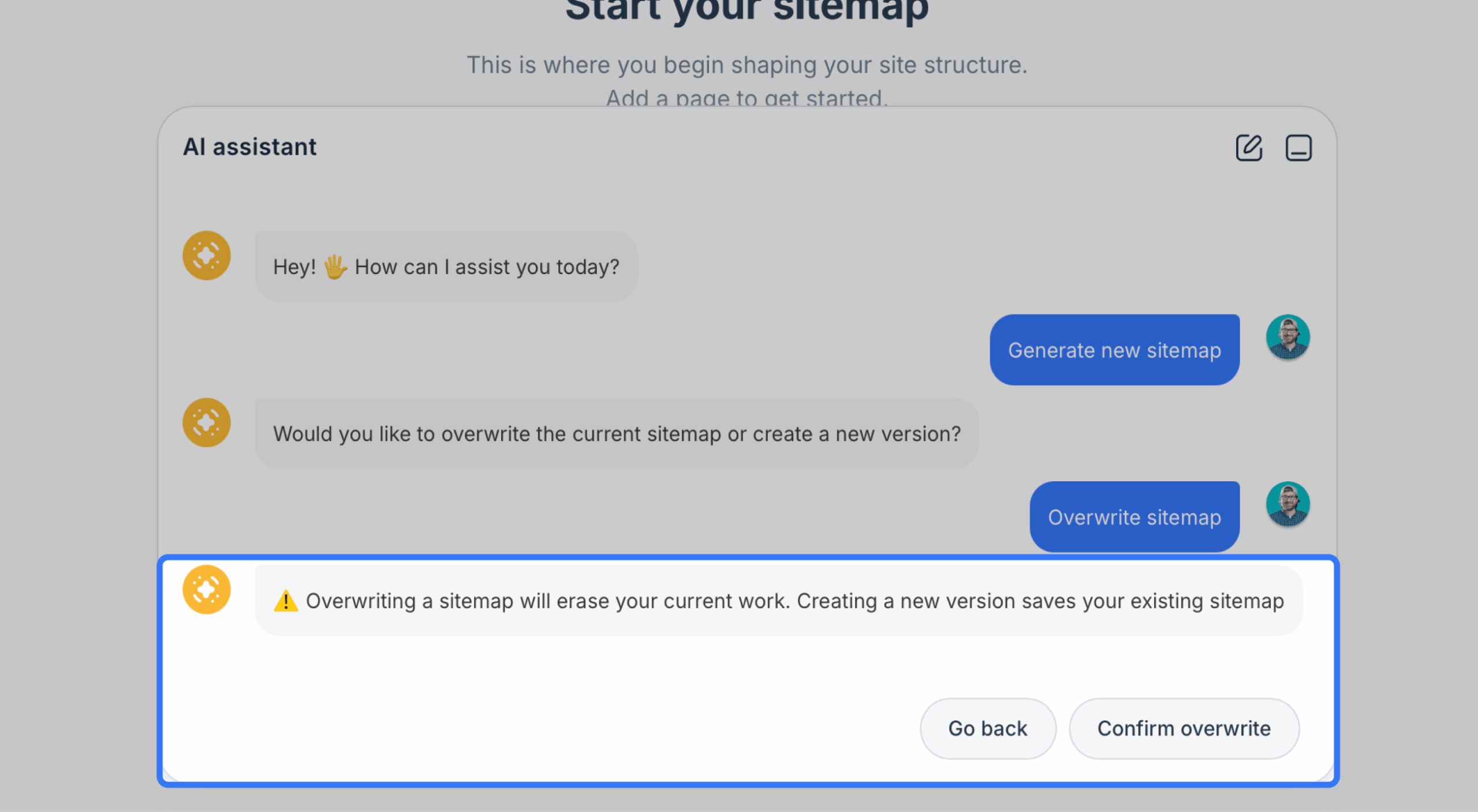Click the assistant avatar beside the warning message
Image resolution: width=1478 pixels, height=812 pixels.
[x=207, y=589]
